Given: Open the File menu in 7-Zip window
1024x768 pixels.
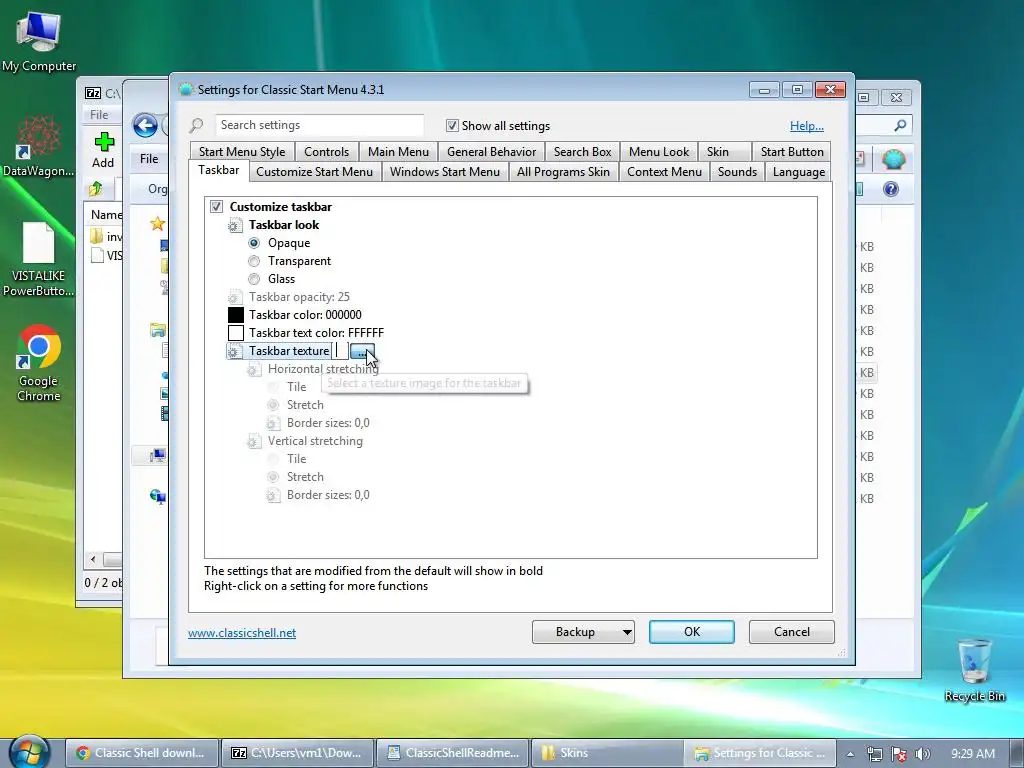Looking at the screenshot, I should [x=99, y=114].
